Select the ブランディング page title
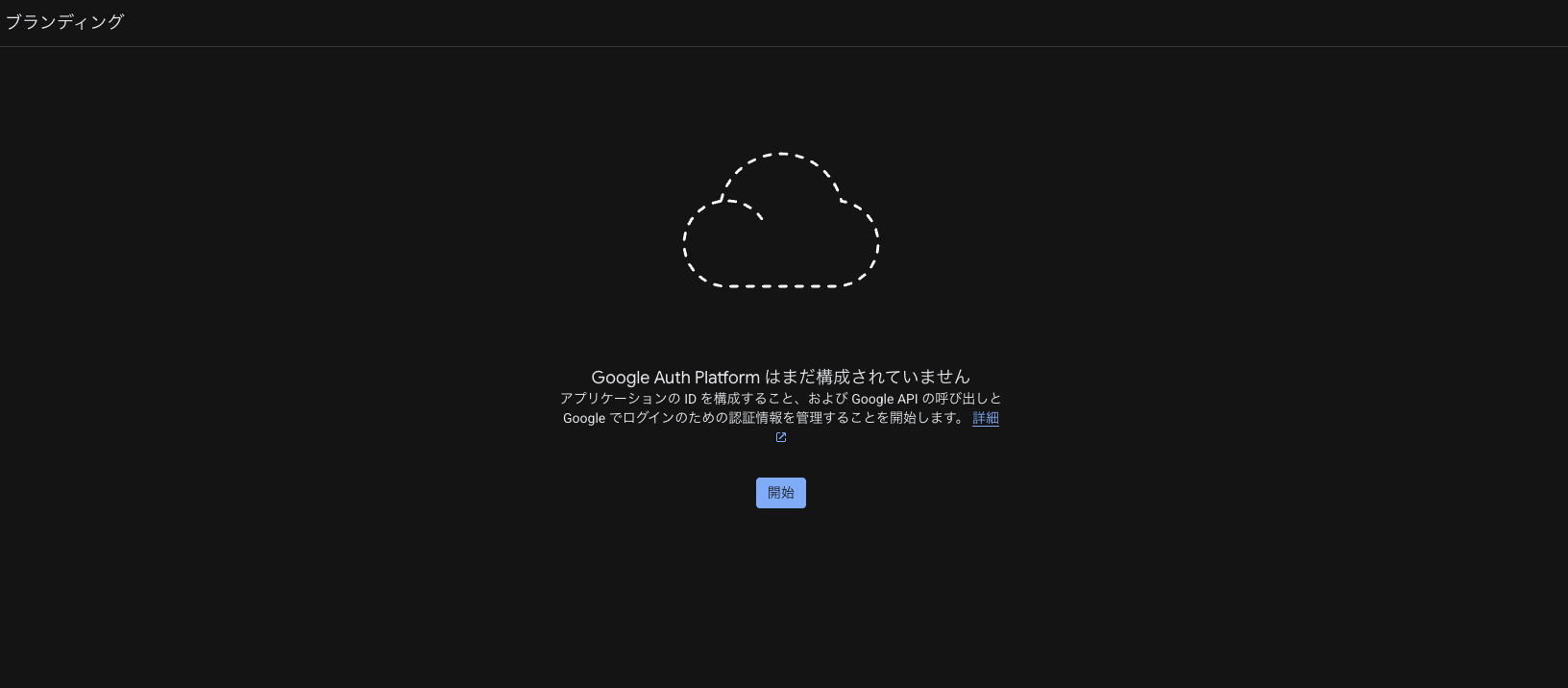Viewport: 1568px width, 688px height. pyautogui.click(x=65, y=22)
